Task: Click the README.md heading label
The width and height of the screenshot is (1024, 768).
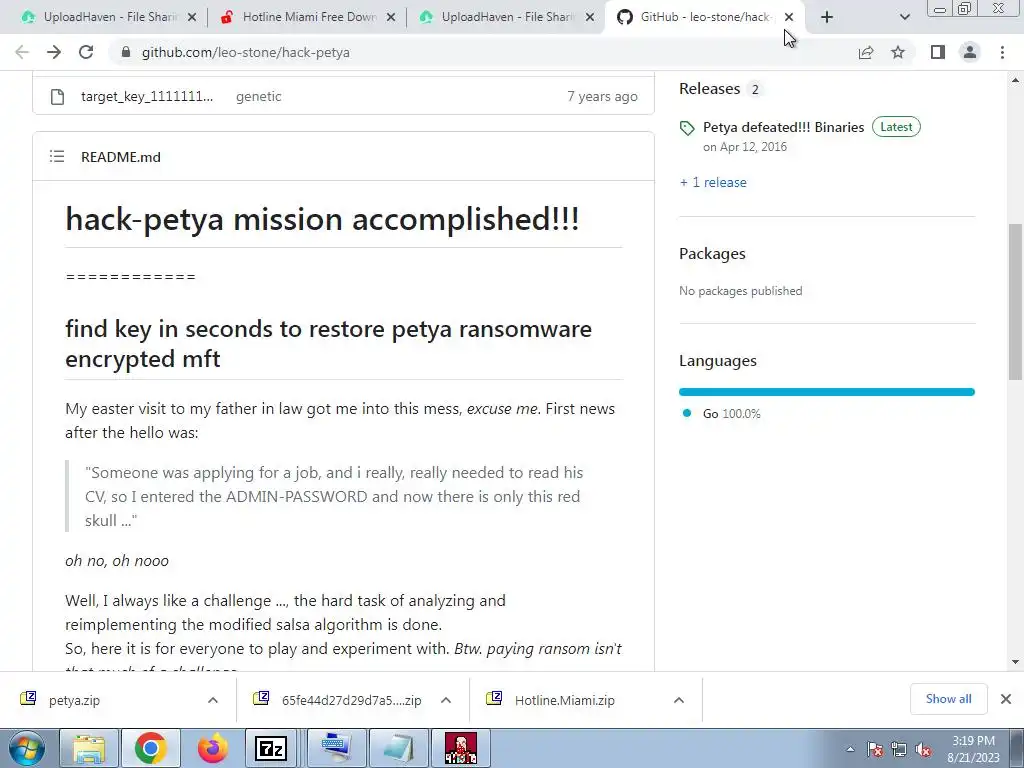Action: 121,157
